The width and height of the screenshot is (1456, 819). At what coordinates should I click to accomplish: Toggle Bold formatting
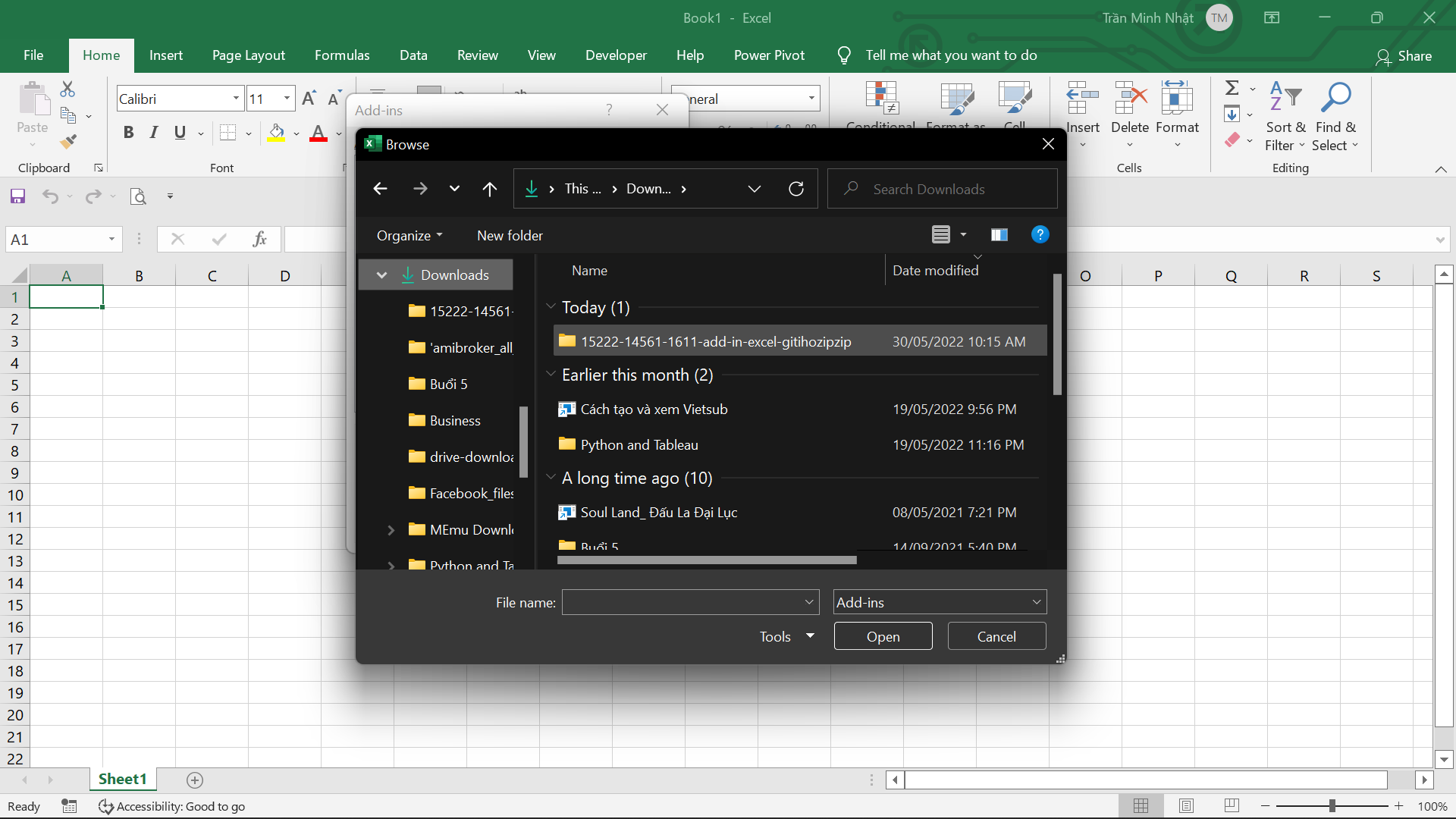[x=128, y=133]
